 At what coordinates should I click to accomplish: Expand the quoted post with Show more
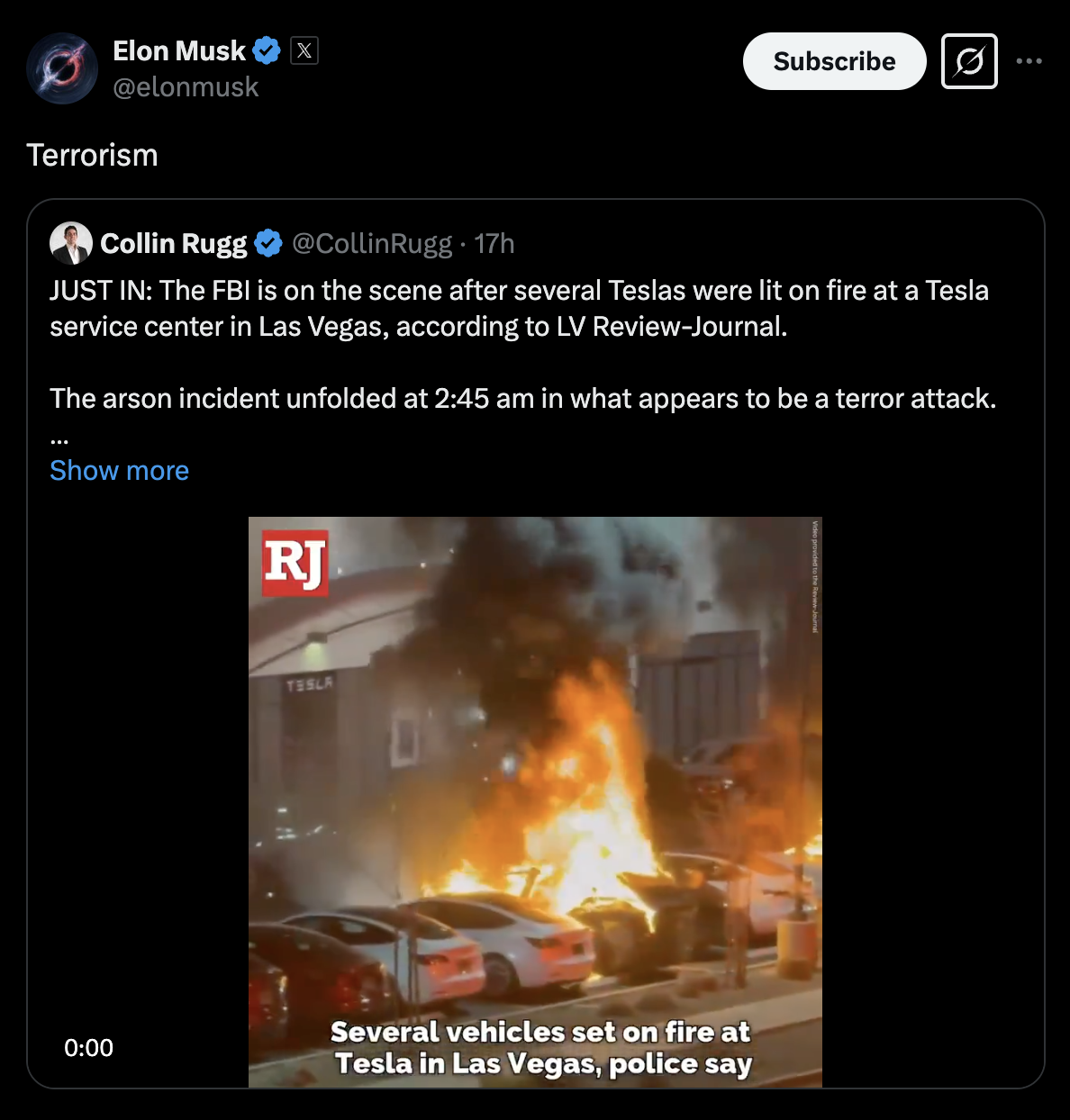click(119, 470)
